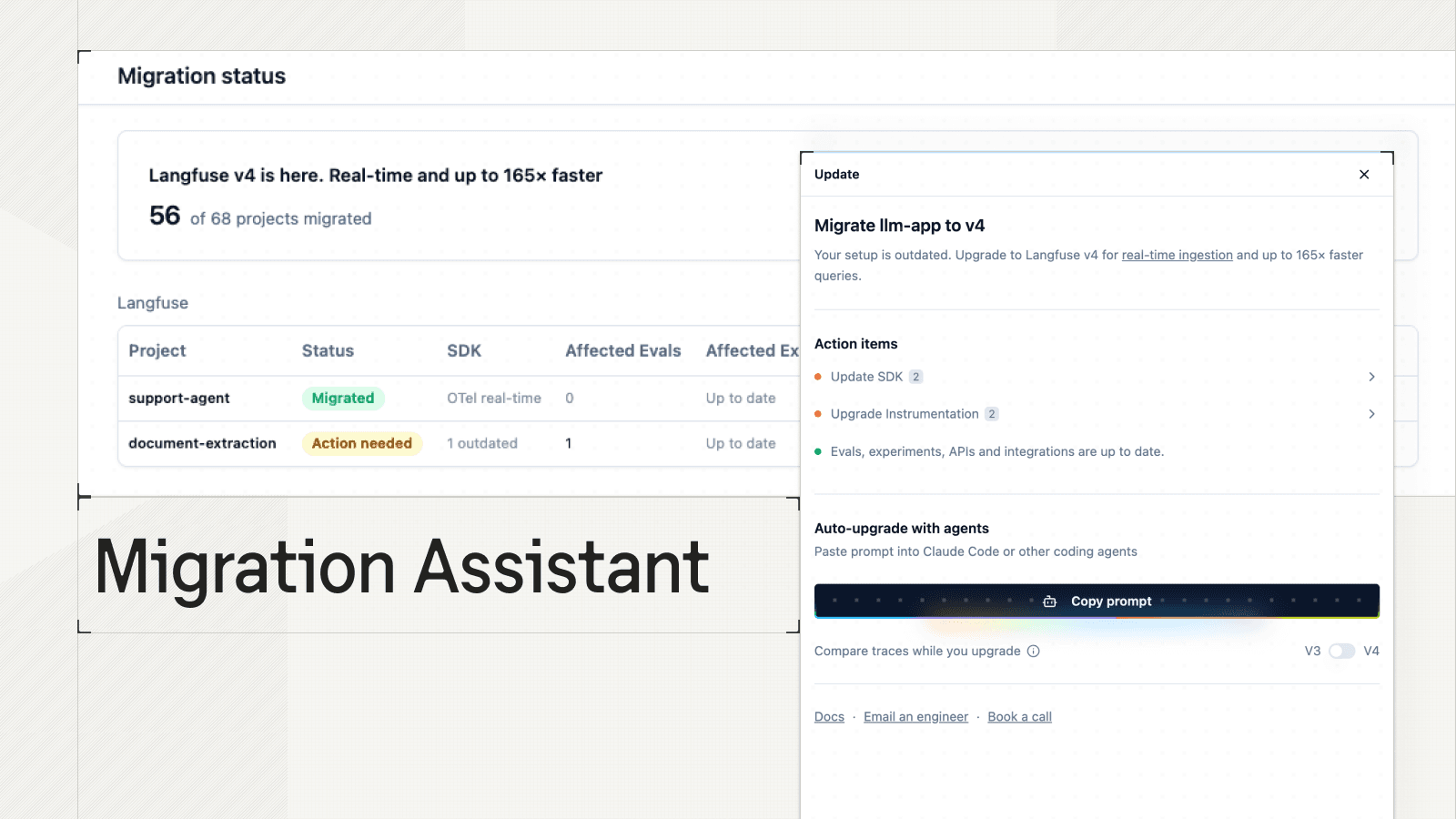
Task: Open the Book a call link
Action: pyautogui.click(x=1019, y=717)
